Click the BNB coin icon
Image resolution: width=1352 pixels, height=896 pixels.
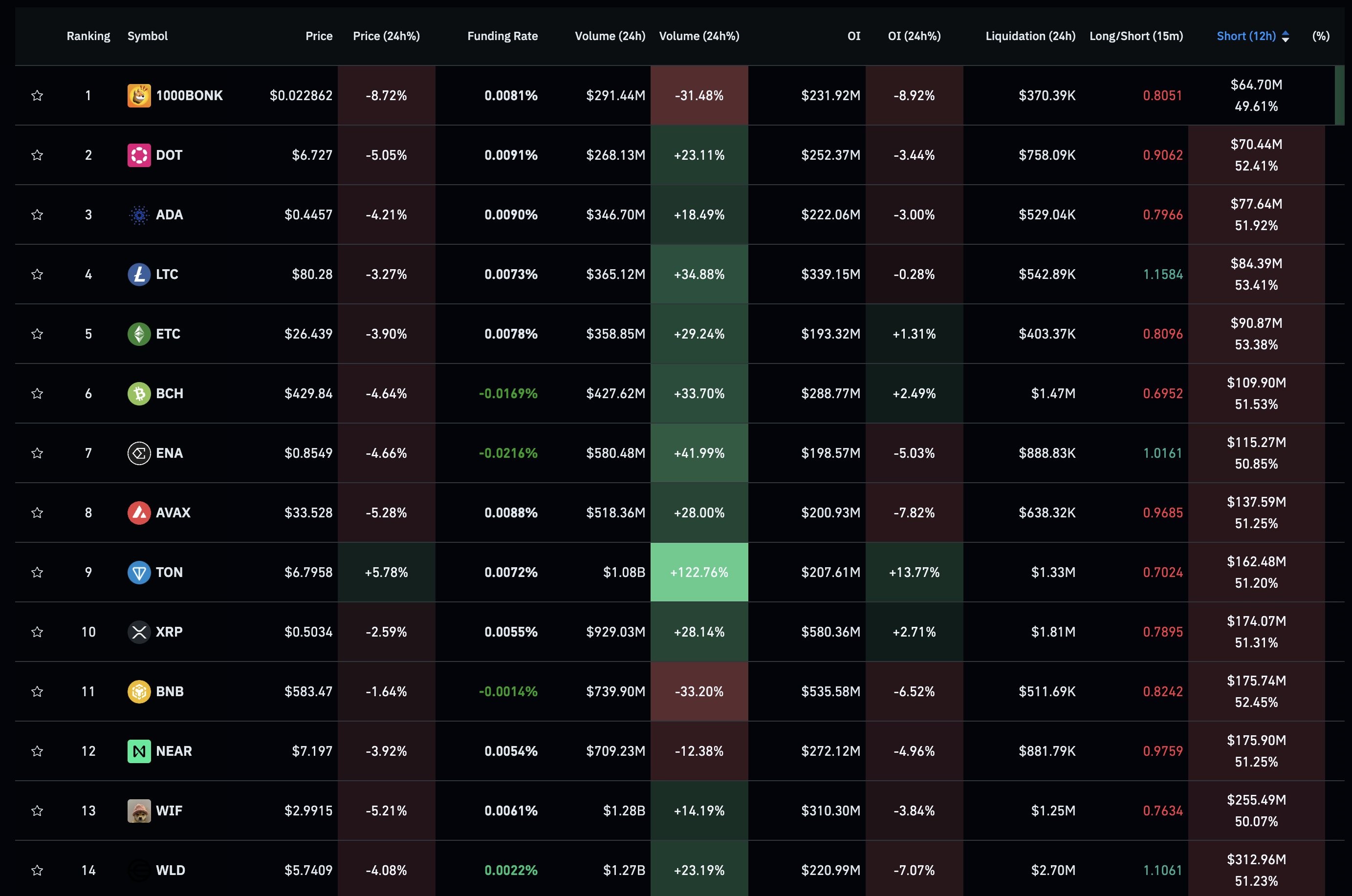[139, 691]
